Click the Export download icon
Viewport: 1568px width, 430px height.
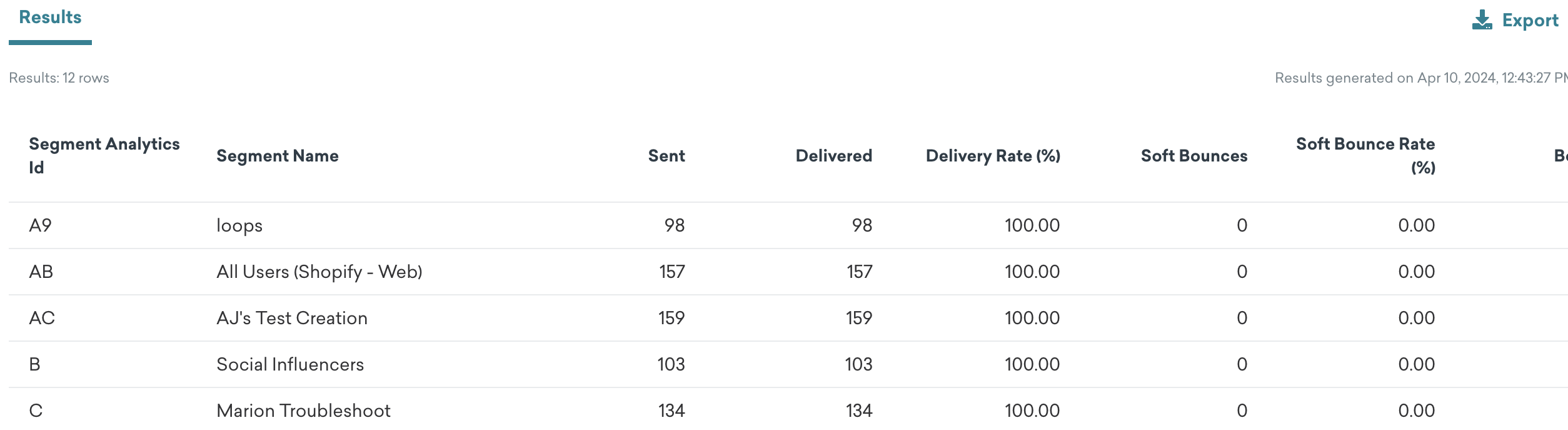click(1482, 20)
